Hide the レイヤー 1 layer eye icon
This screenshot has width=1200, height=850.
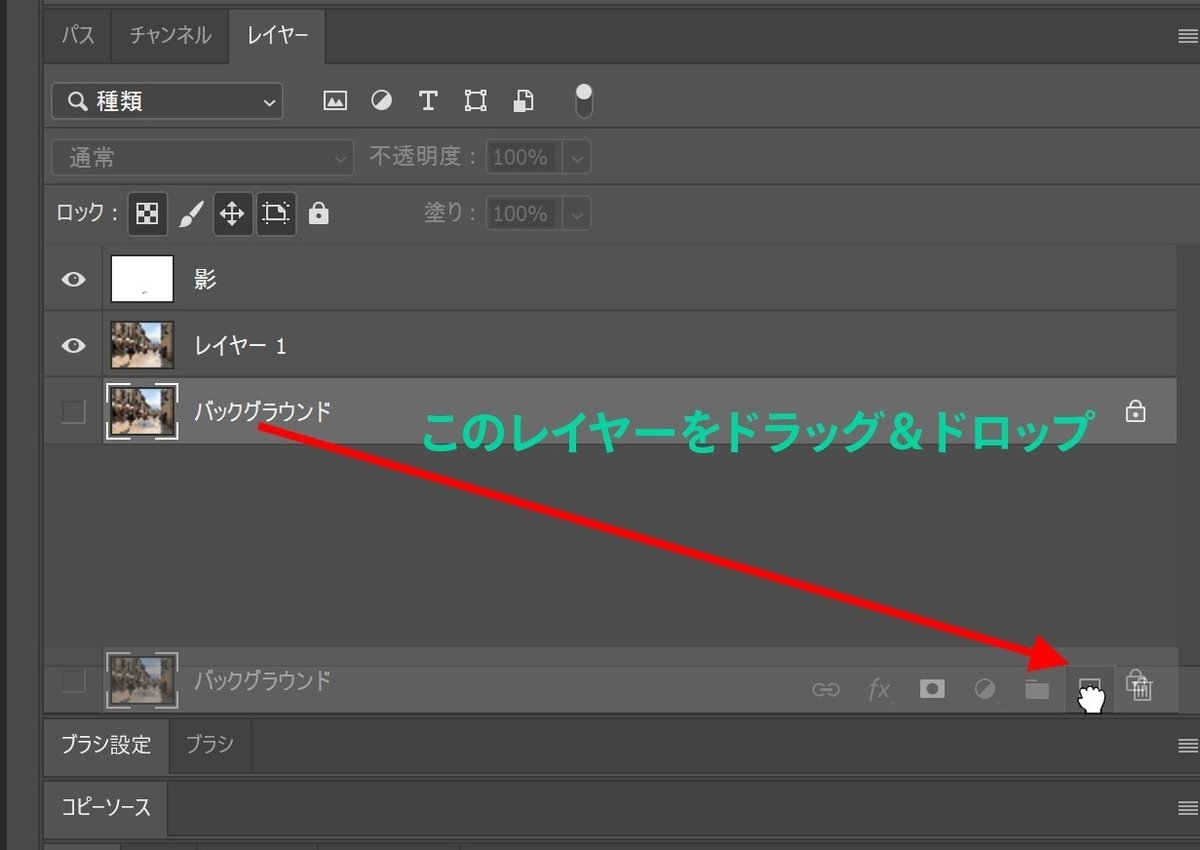tap(73, 345)
